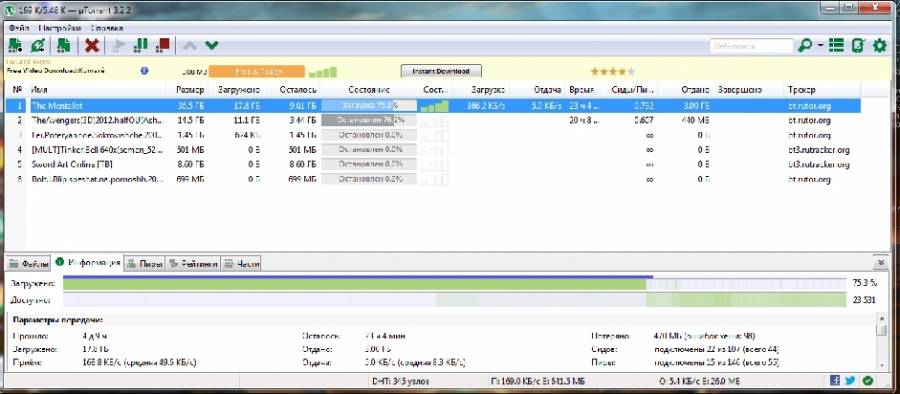The image size is (900, 394).
Task: Open Preferences via the green gear icon
Action: coord(879,45)
